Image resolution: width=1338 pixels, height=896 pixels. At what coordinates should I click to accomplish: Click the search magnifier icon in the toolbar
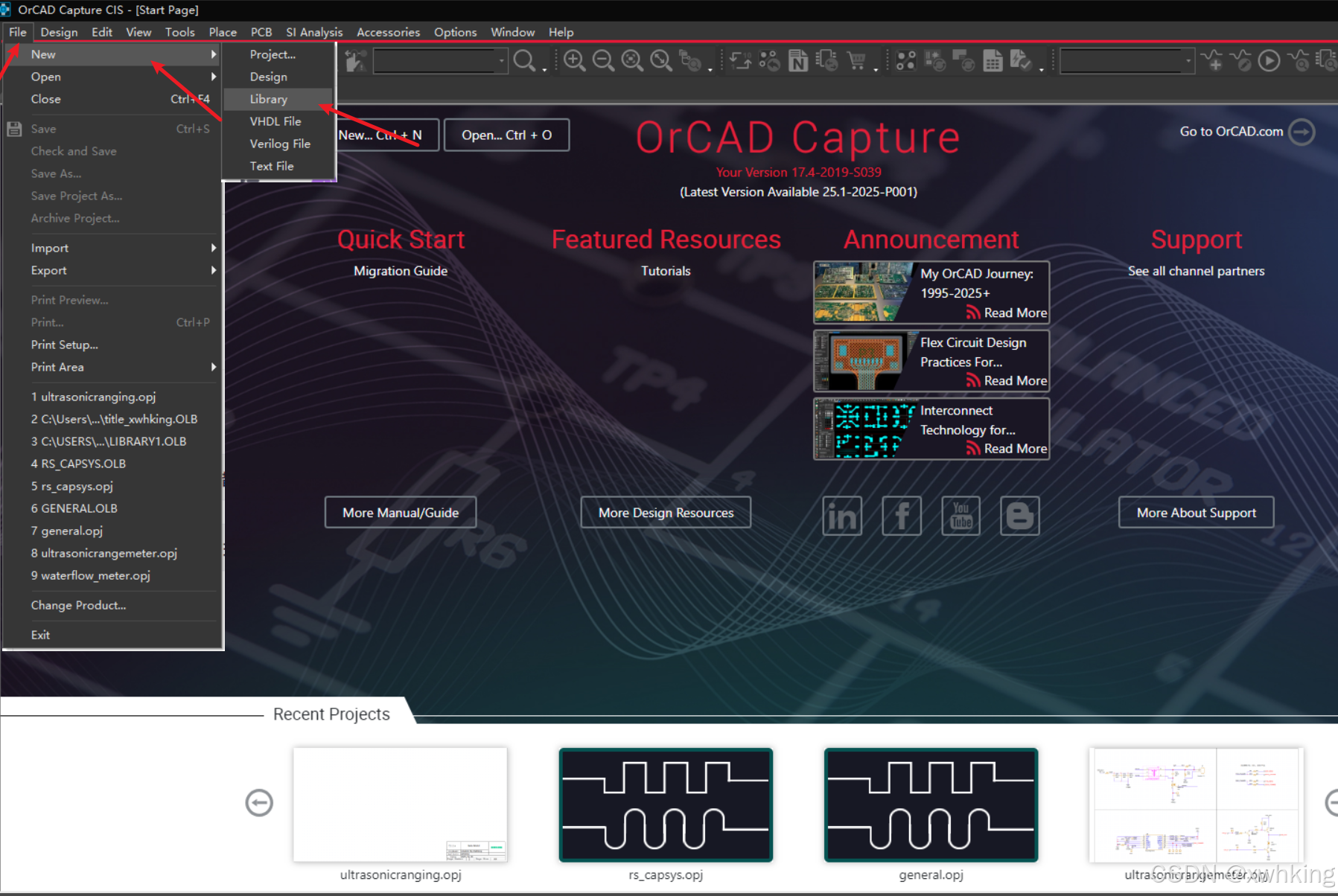(525, 61)
